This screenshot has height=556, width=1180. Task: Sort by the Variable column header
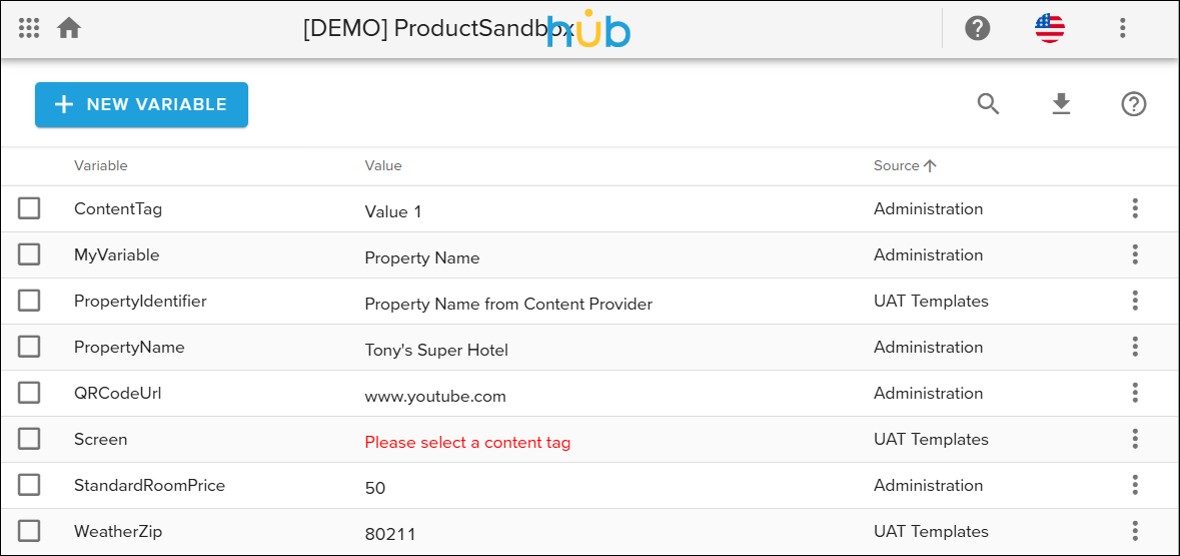pyautogui.click(x=101, y=166)
